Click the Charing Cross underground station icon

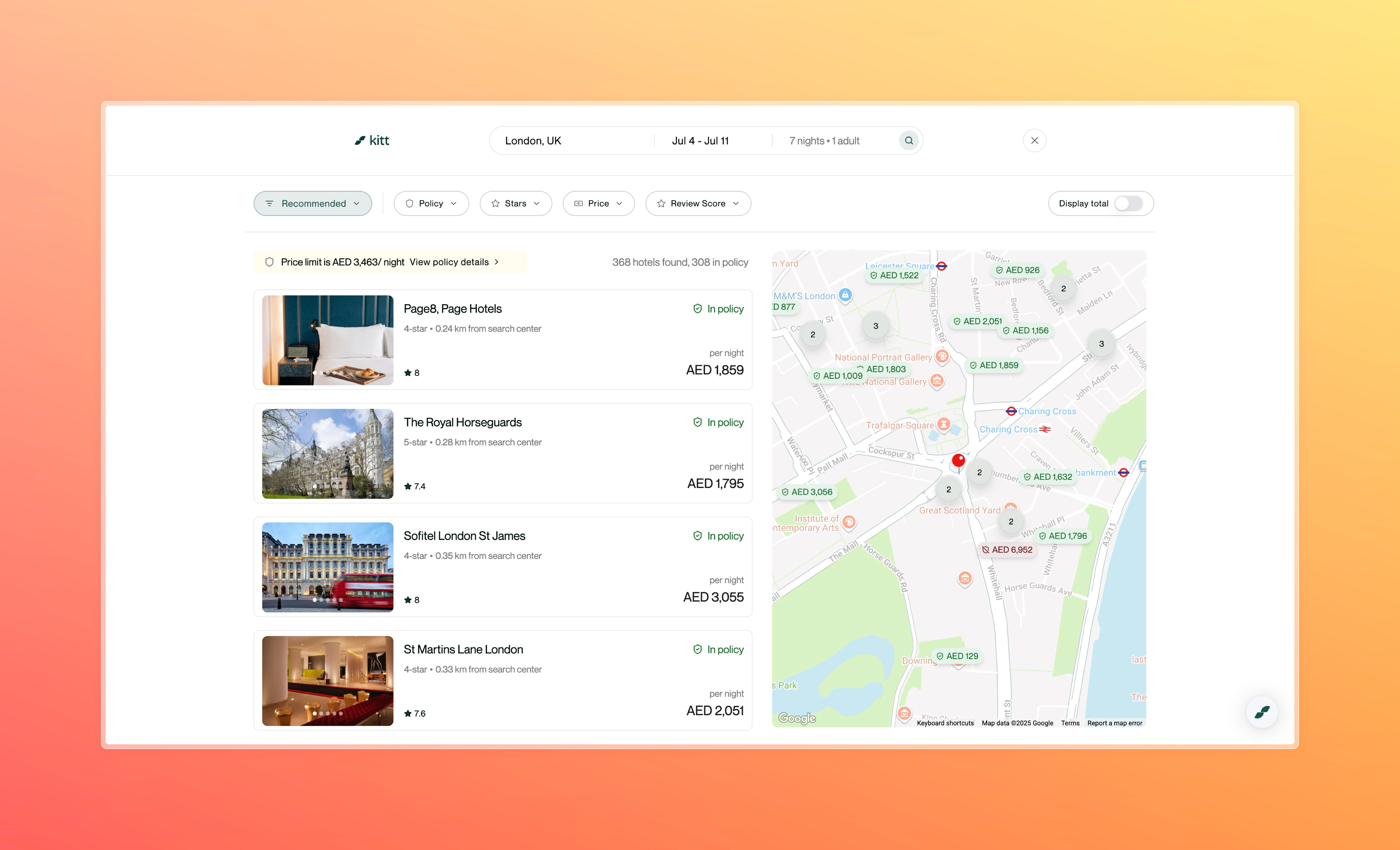(x=1011, y=411)
